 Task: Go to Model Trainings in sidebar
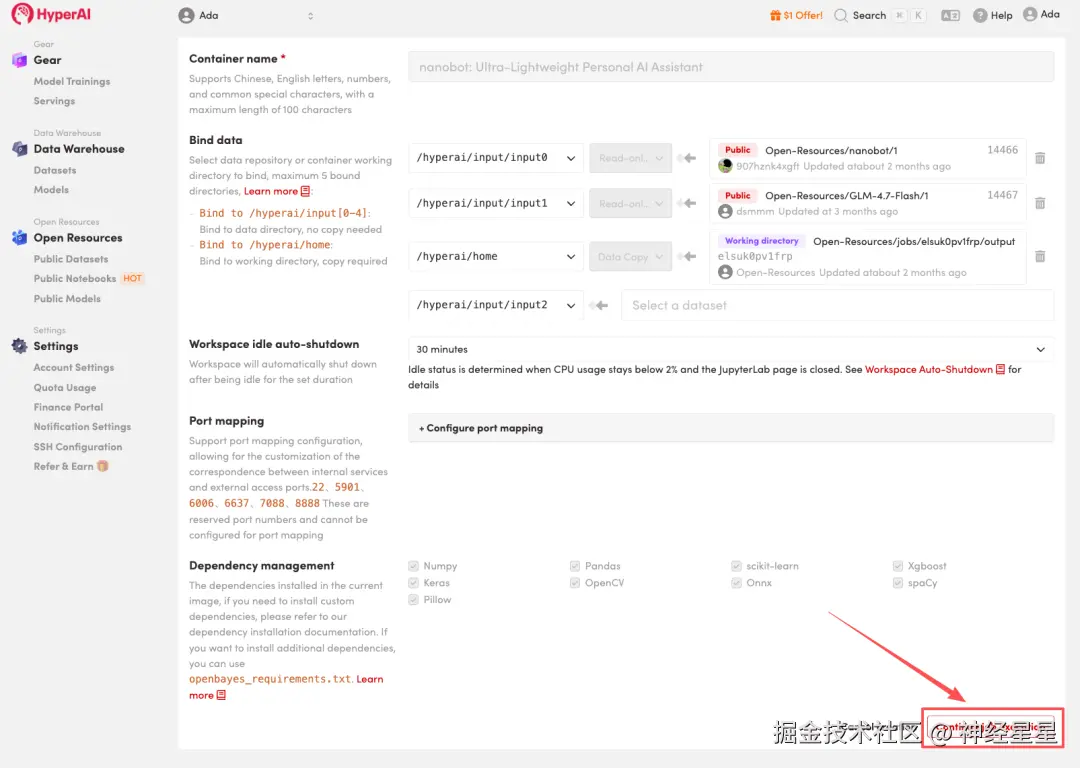(72, 81)
